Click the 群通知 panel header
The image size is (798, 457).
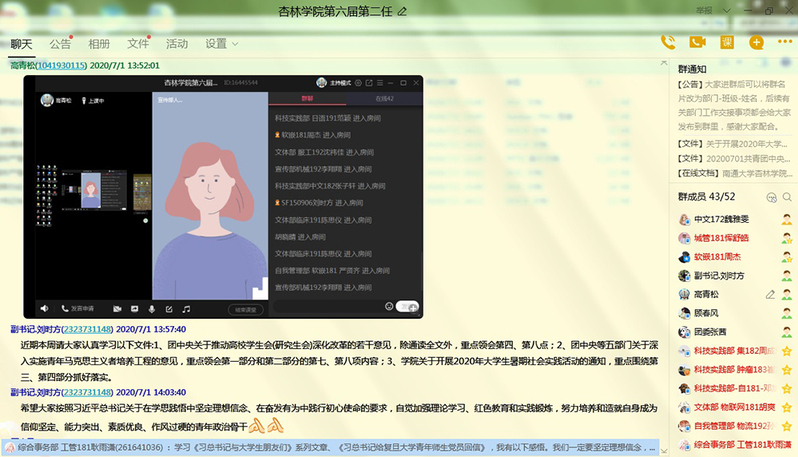692,69
